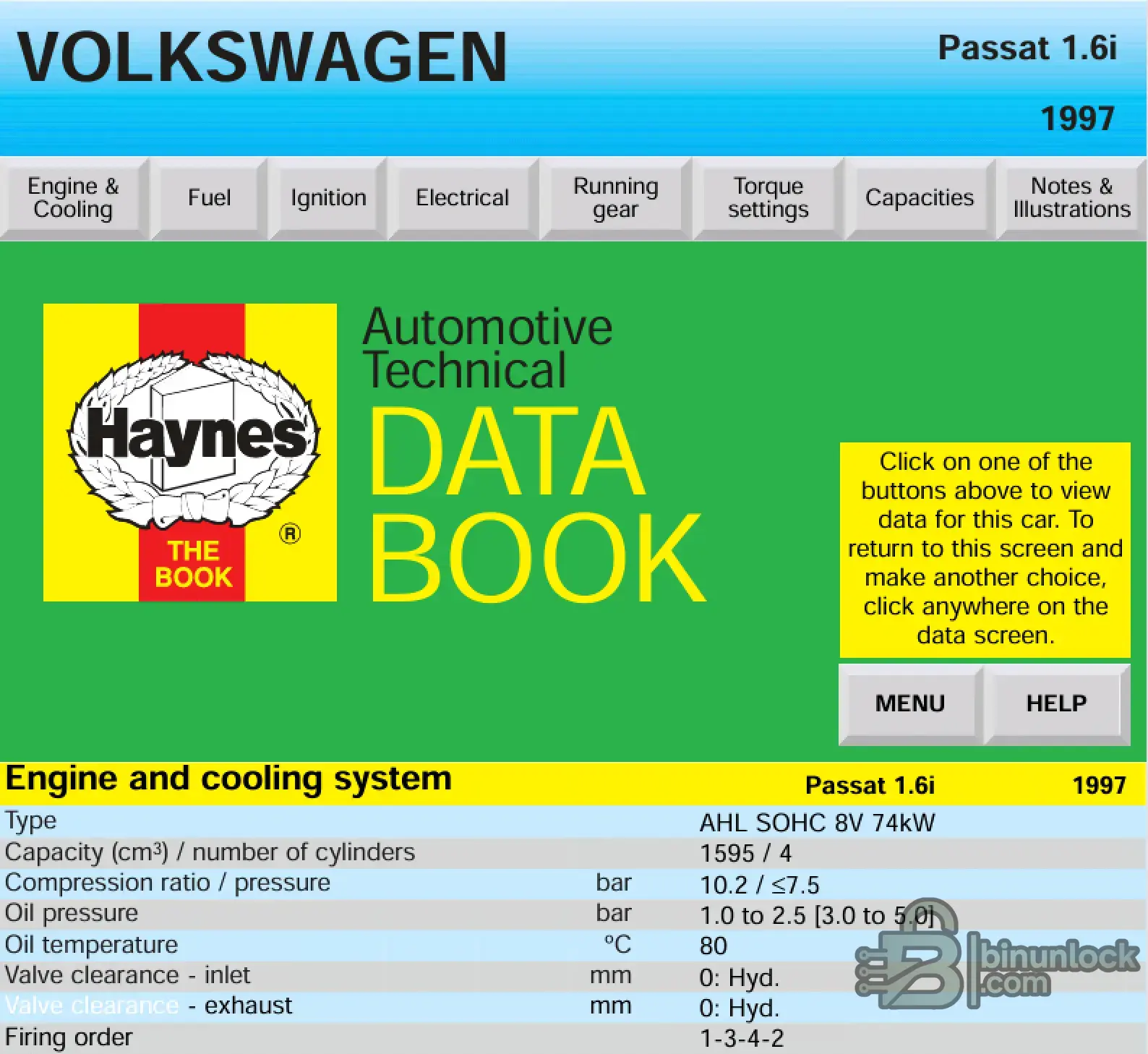Image resolution: width=1148 pixels, height=1054 pixels.
Task: Select 'Valve clearance - exhaust' label
Action: tap(148, 1006)
